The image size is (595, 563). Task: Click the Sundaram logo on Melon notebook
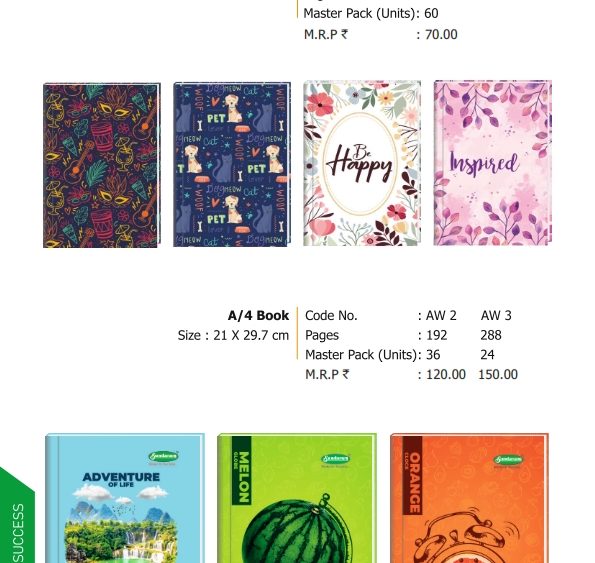pos(336,460)
